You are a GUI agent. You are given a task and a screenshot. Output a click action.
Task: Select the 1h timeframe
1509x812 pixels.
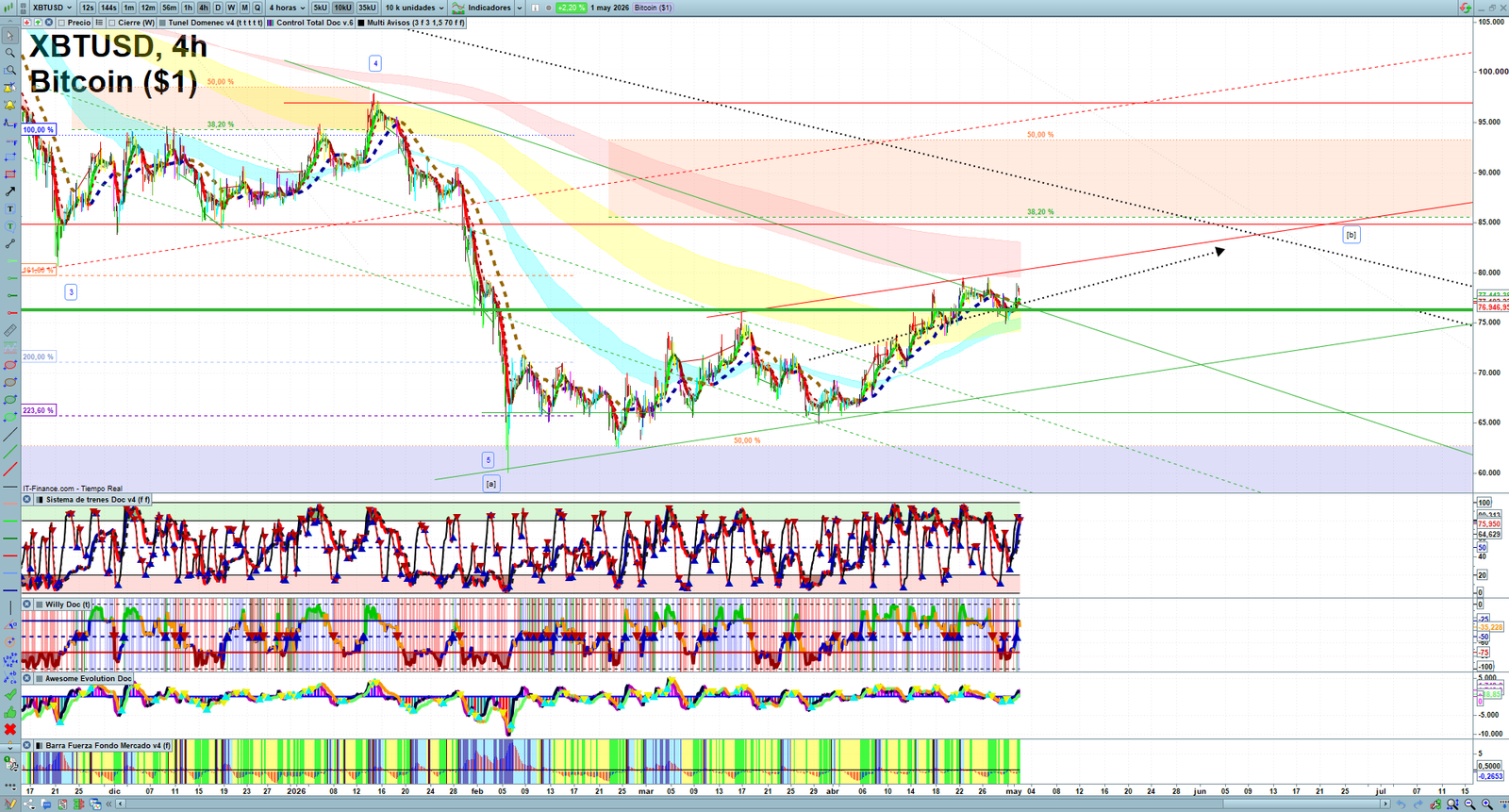188,8
